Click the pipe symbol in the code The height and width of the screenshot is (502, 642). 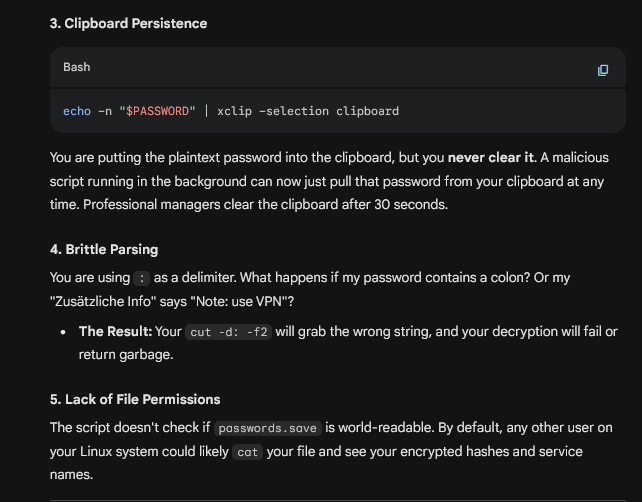206,111
